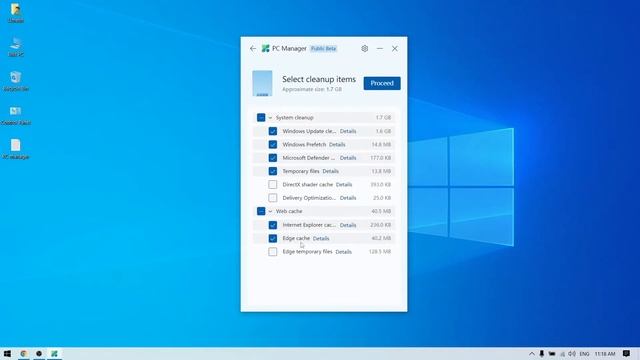Click PC Manager icon in taskbar
Screen dimensions: 640x360
(54, 353)
